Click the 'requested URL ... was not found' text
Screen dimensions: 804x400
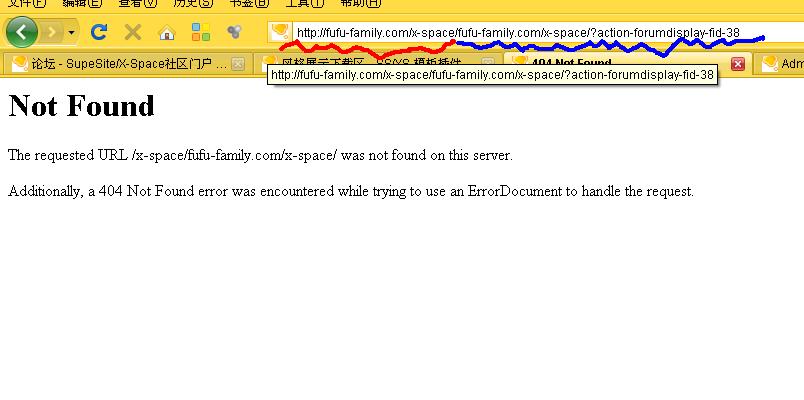260,155
